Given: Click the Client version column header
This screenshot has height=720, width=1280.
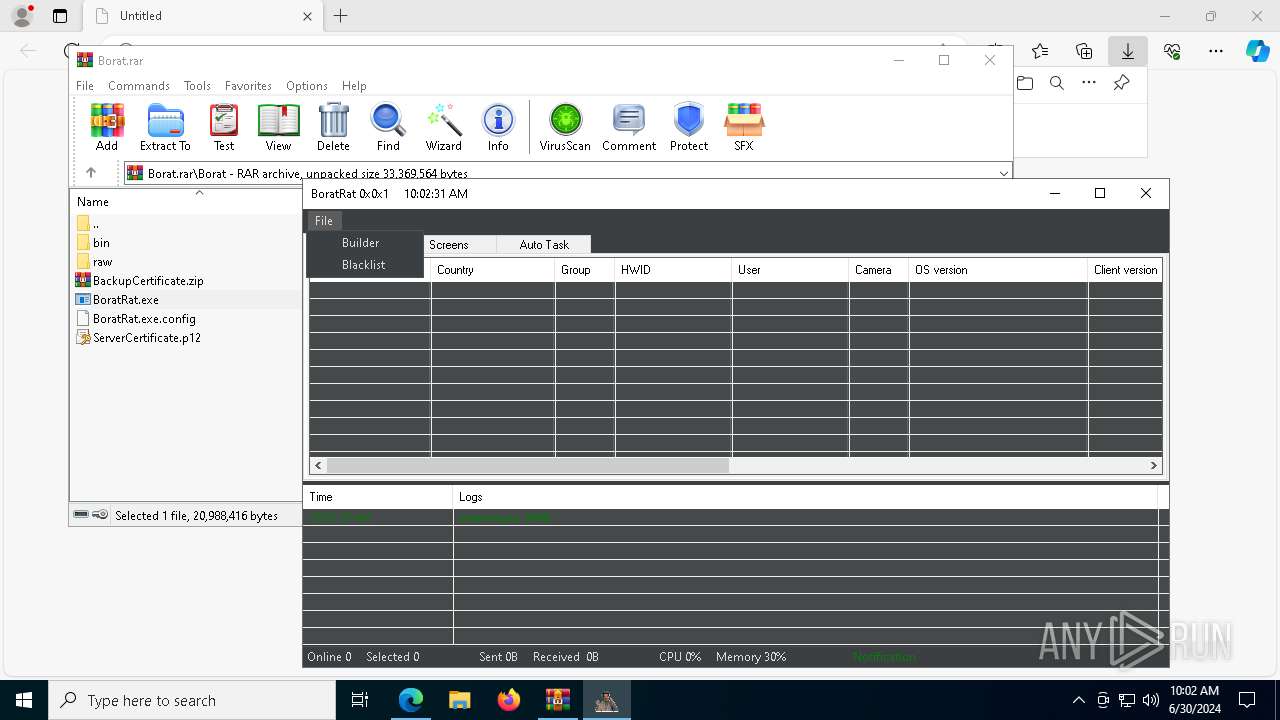Looking at the screenshot, I should [x=1125, y=270].
